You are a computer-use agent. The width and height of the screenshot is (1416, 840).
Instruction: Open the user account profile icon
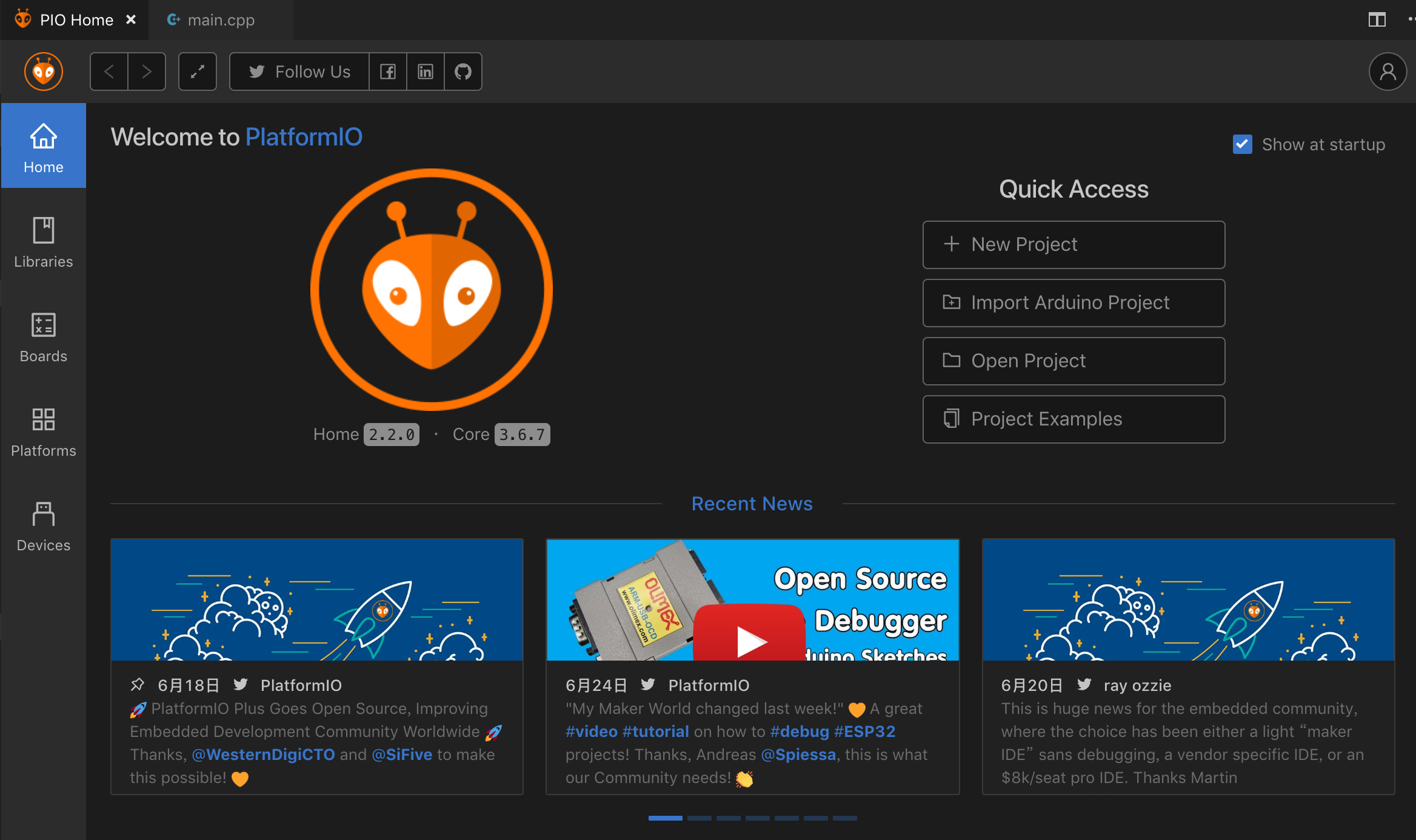pyautogui.click(x=1388, y=72)
